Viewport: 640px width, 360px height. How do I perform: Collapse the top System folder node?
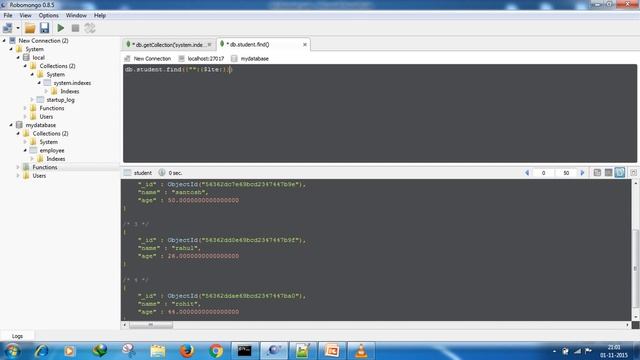click(x=11, y=49)
